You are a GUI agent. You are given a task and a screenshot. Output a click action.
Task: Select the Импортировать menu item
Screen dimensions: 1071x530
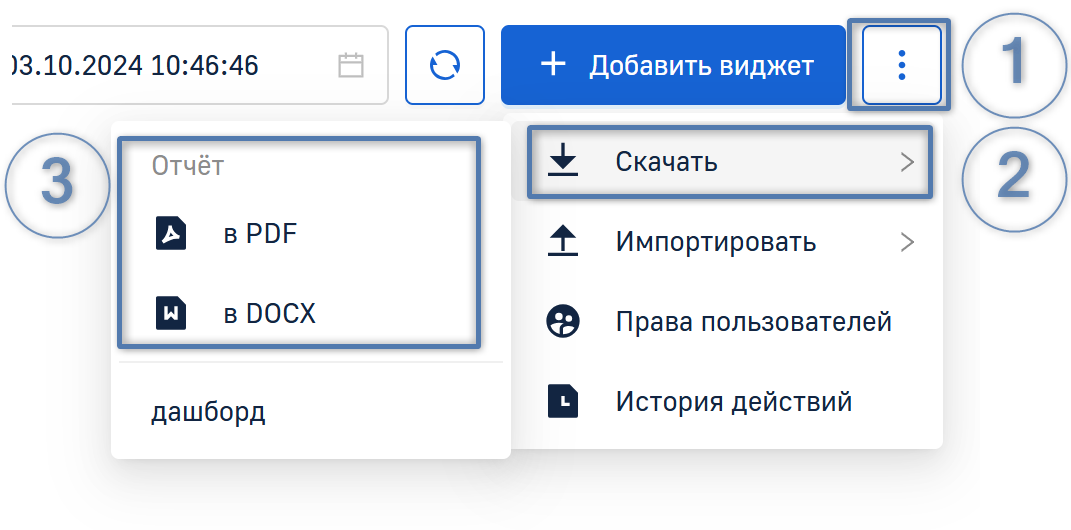tap(715, 242)
